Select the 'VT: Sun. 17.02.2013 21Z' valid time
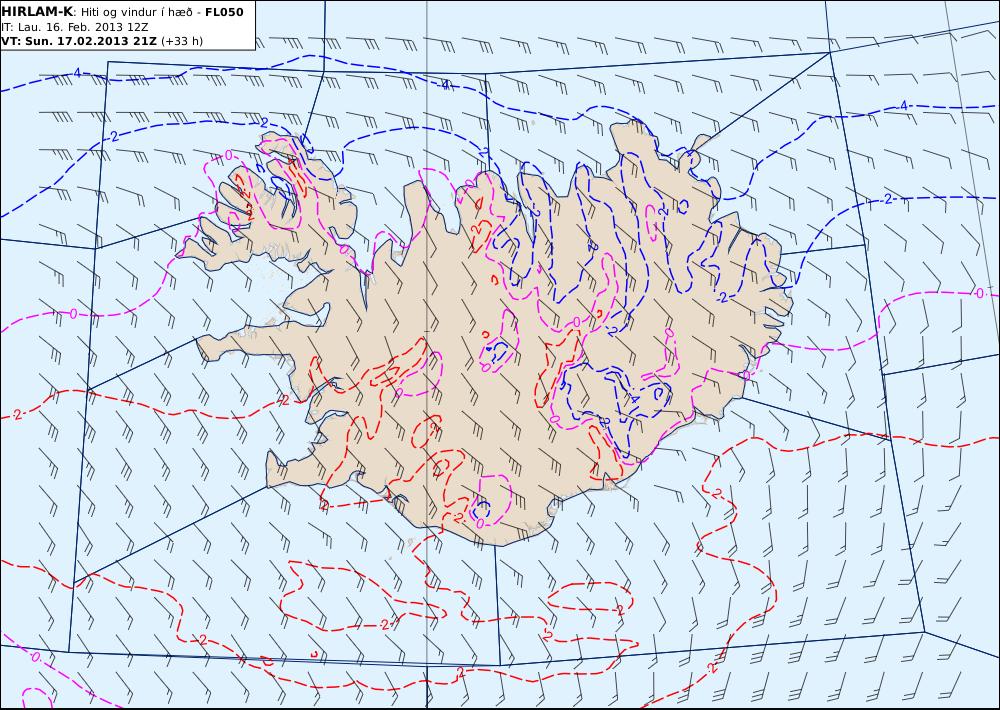Viewport: 1000px width, 710px height. coord(80,41)
